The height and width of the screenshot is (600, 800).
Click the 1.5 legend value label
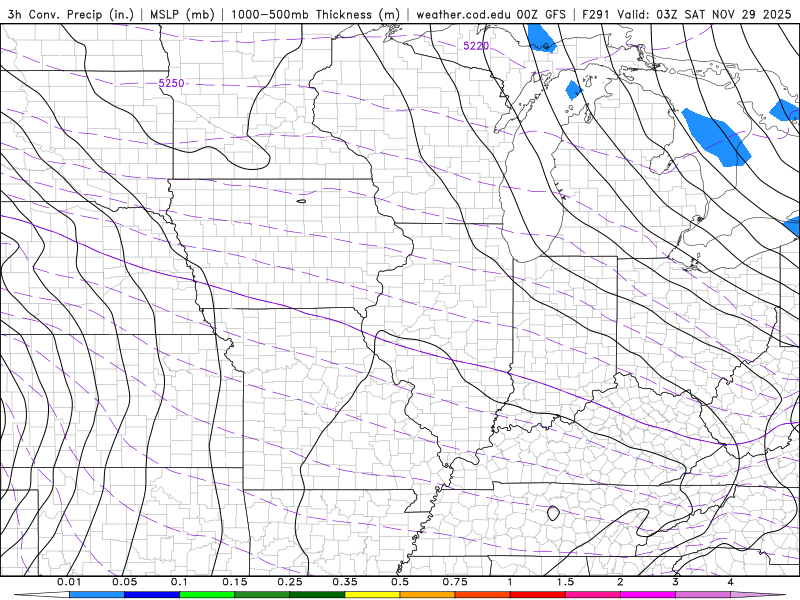point(565,582)
